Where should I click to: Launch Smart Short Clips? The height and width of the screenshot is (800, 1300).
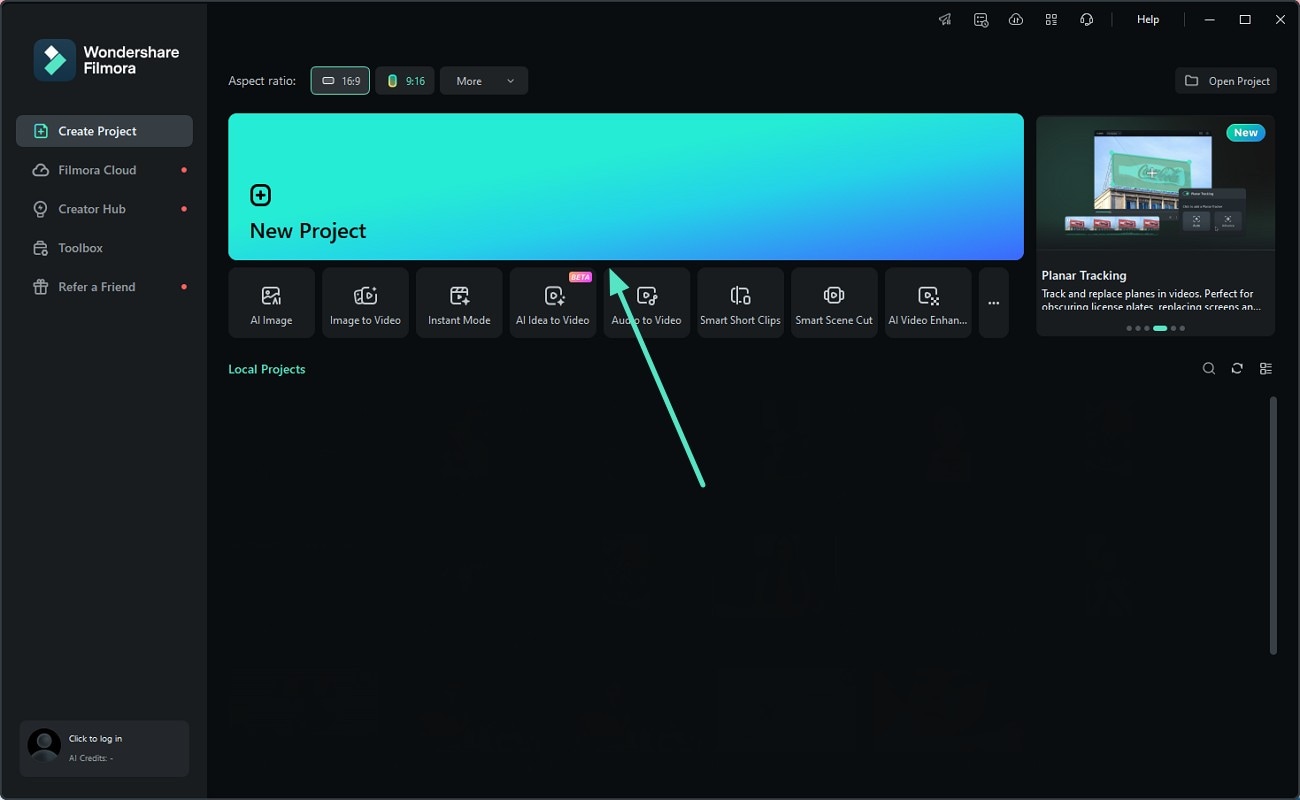coord(740,302)
